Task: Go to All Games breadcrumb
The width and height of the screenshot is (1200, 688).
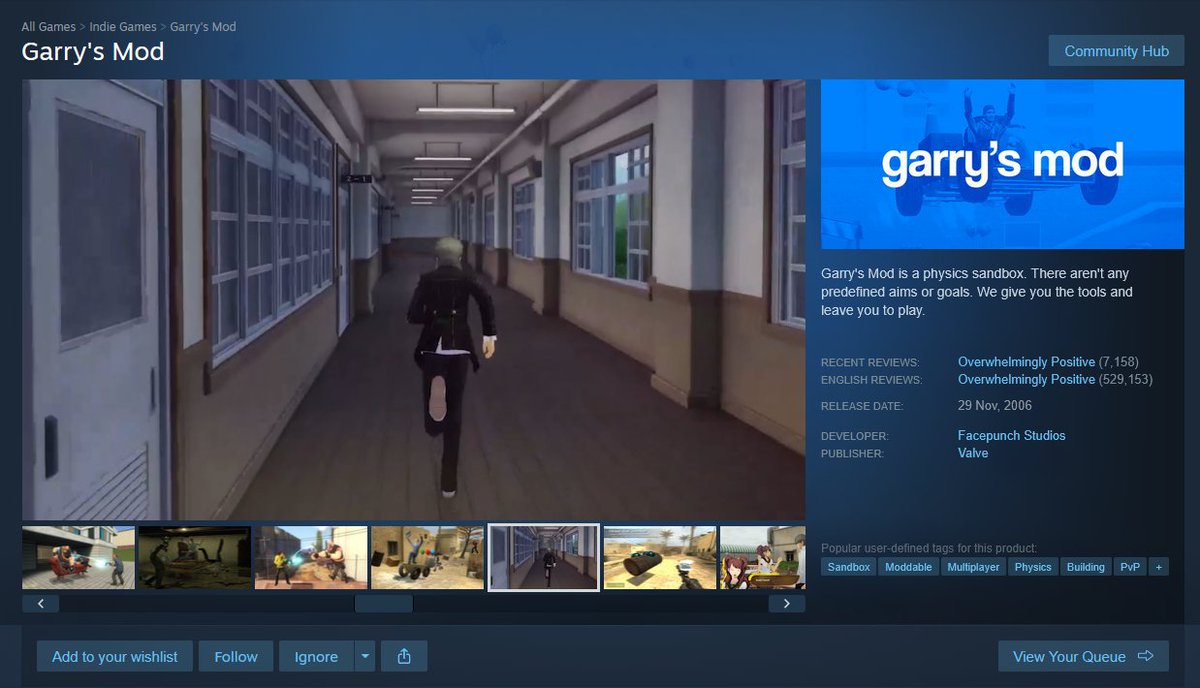Action: coord(49,26)
